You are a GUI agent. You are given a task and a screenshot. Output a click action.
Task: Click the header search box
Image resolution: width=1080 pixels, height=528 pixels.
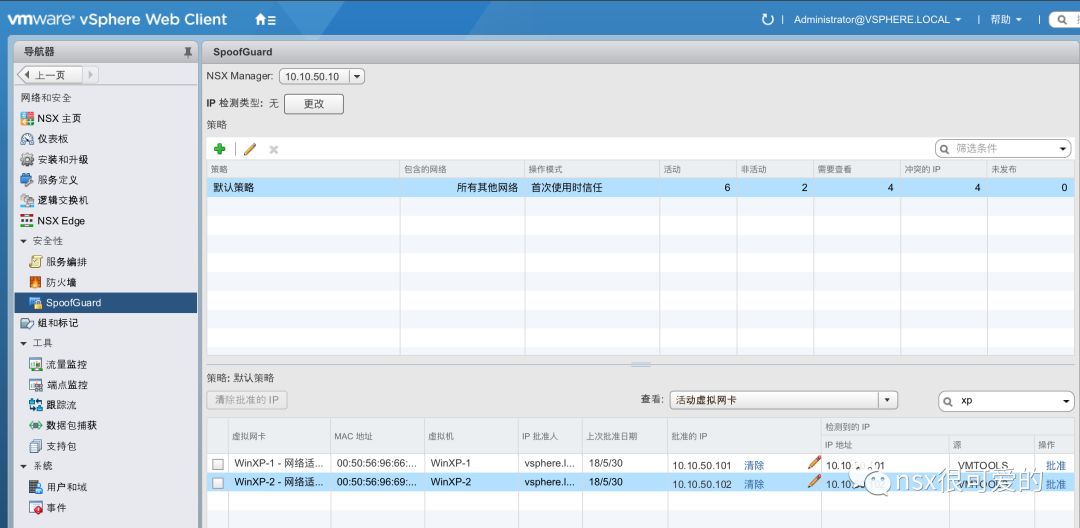point(1065,20)
